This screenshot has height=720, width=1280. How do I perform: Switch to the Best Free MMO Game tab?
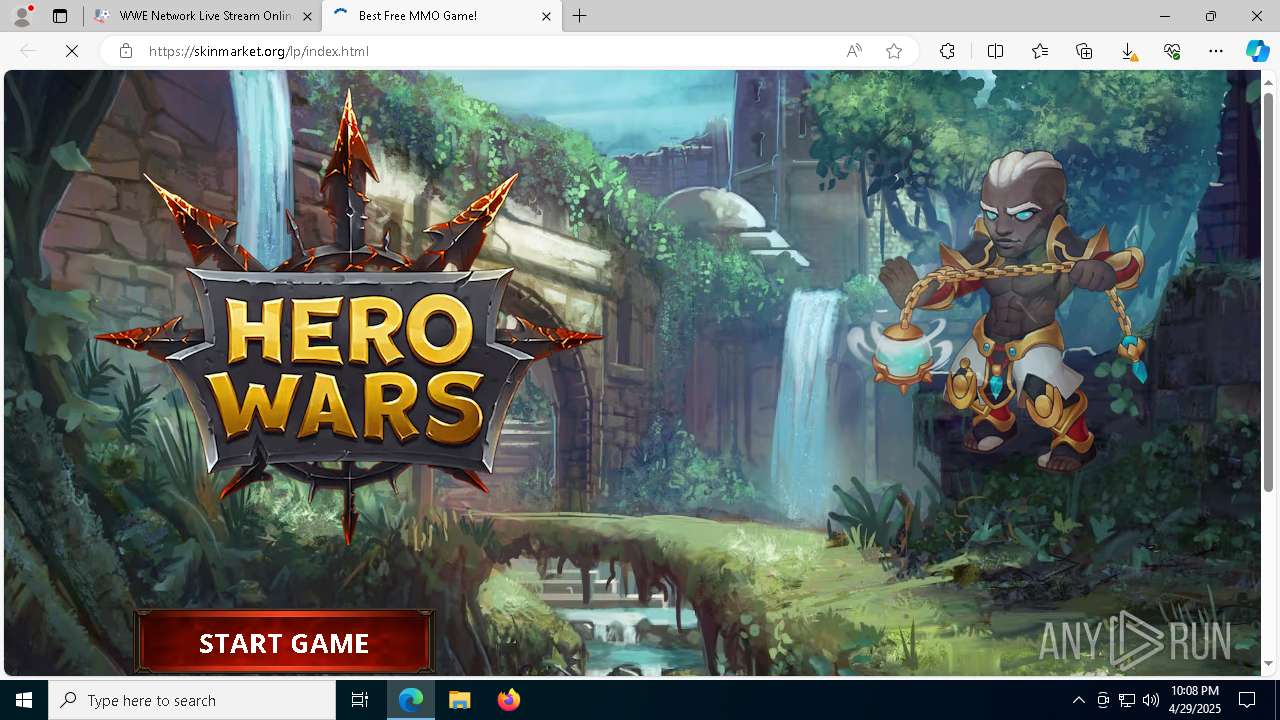pyautogui.click(x=441, y=16)
